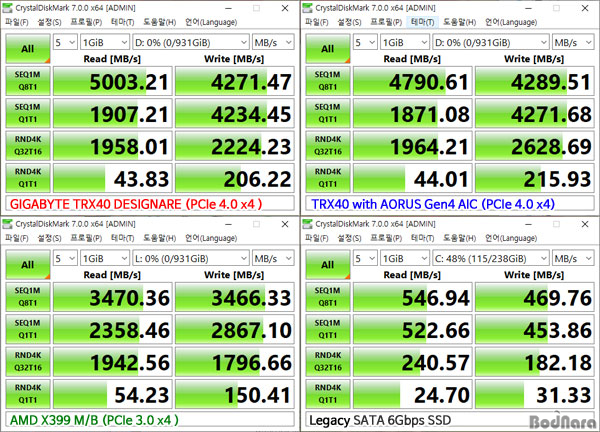This screenshot has width=600, height=432.
Task: Start RND4K Q1T1 test in AORUS Gen4 AIC window
Action: pyautogui.click(x=328, y=178)
